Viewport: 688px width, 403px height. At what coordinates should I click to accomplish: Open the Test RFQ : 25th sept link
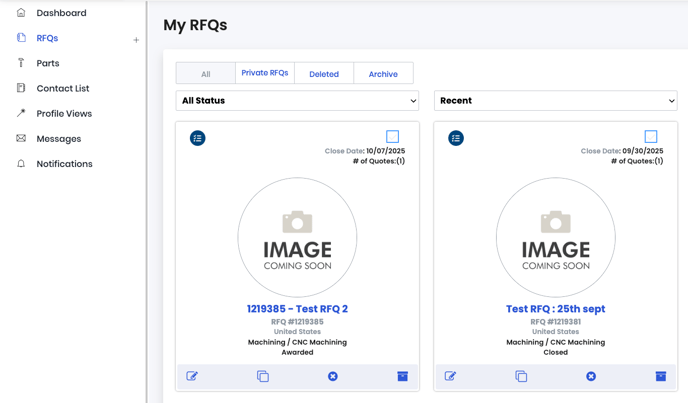point(555,309)
